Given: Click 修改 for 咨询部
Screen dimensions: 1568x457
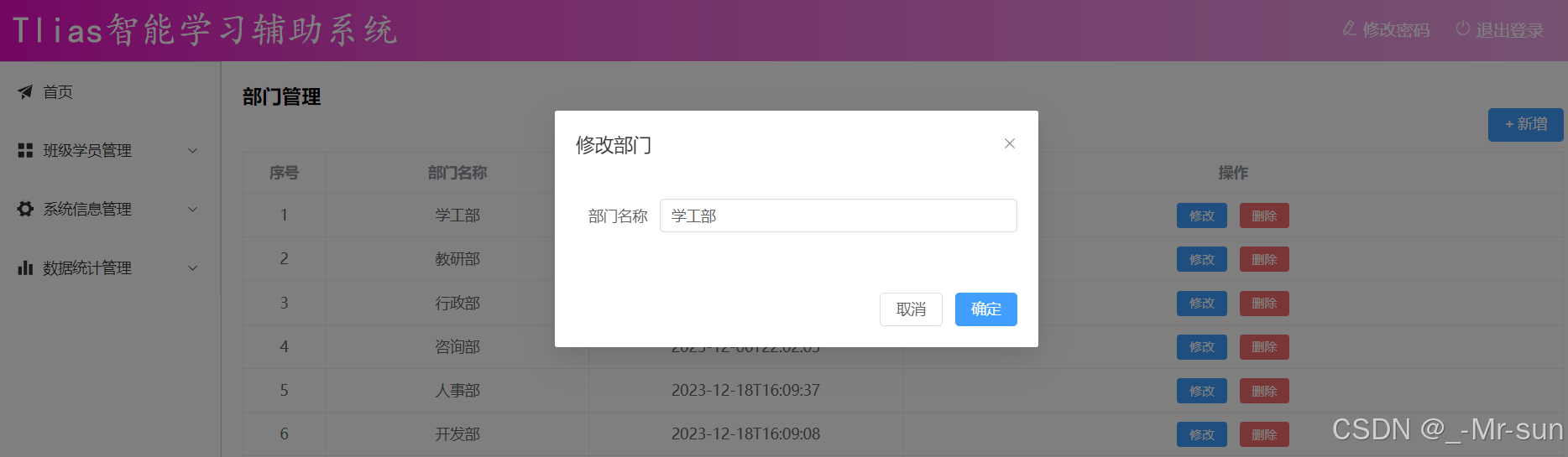Looking at the screenshot, I should tap(1201, 346).
